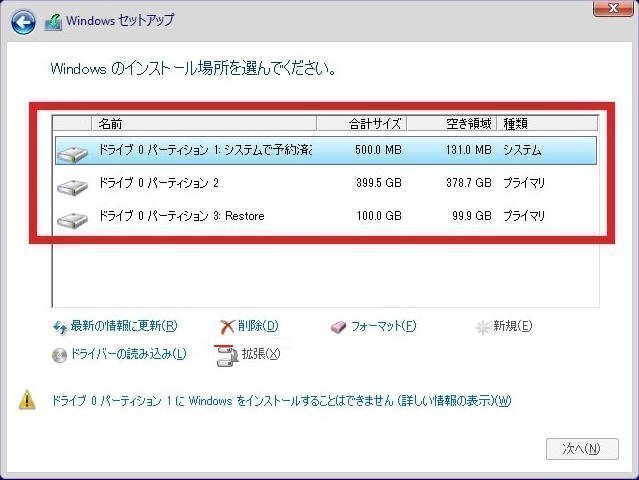Click the refresh arrows icon

click(x=60, y=327)
